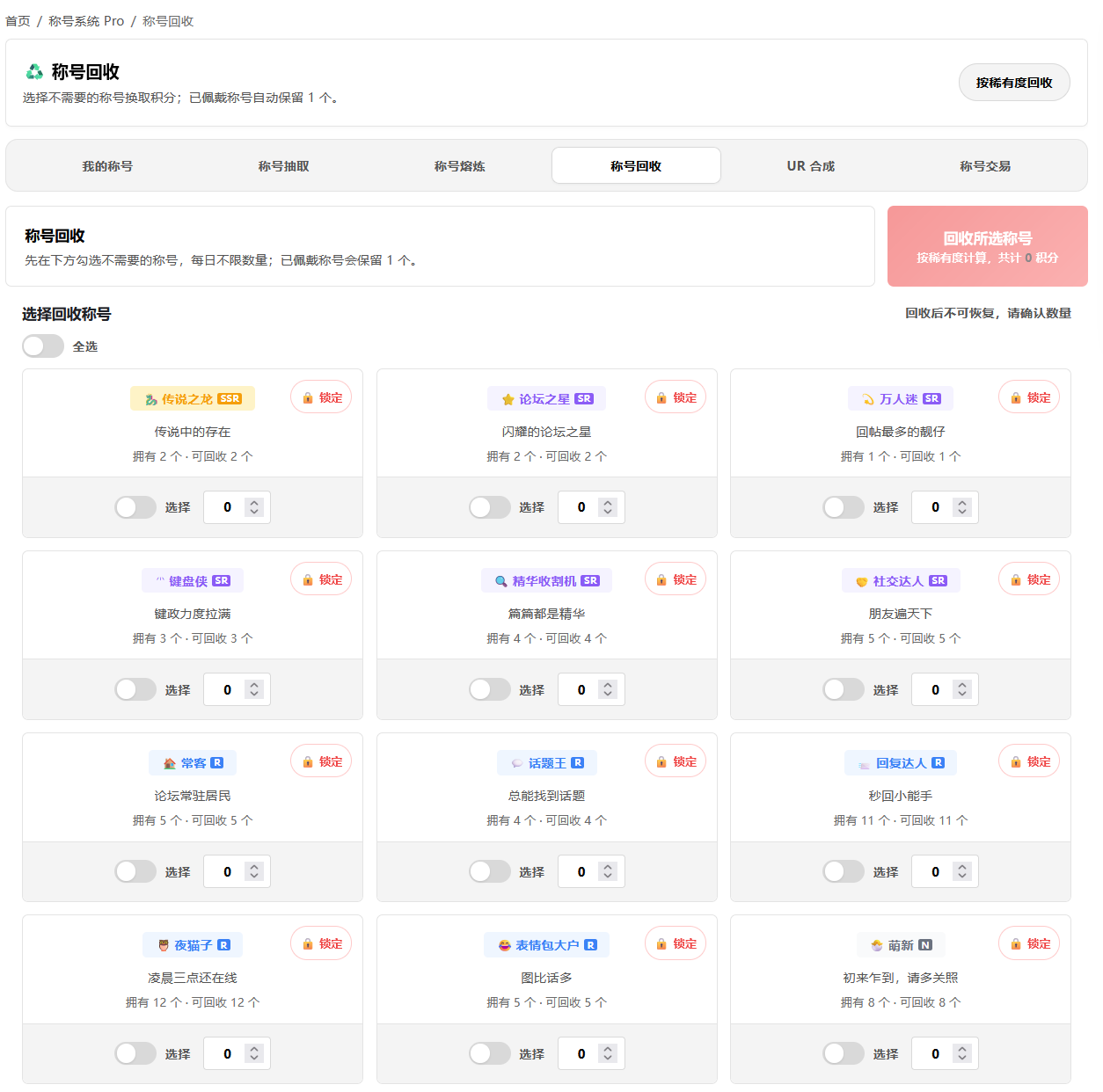The height and width of the screenshot is (1092, 1103).
Task: Lock the 常客 title
Action: pyautogui.click(x=321, y=761)
